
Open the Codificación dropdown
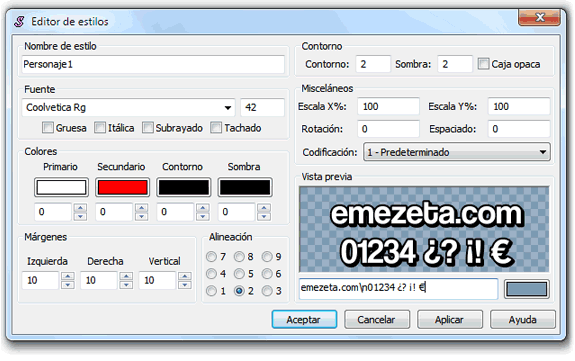pos(457,152)
